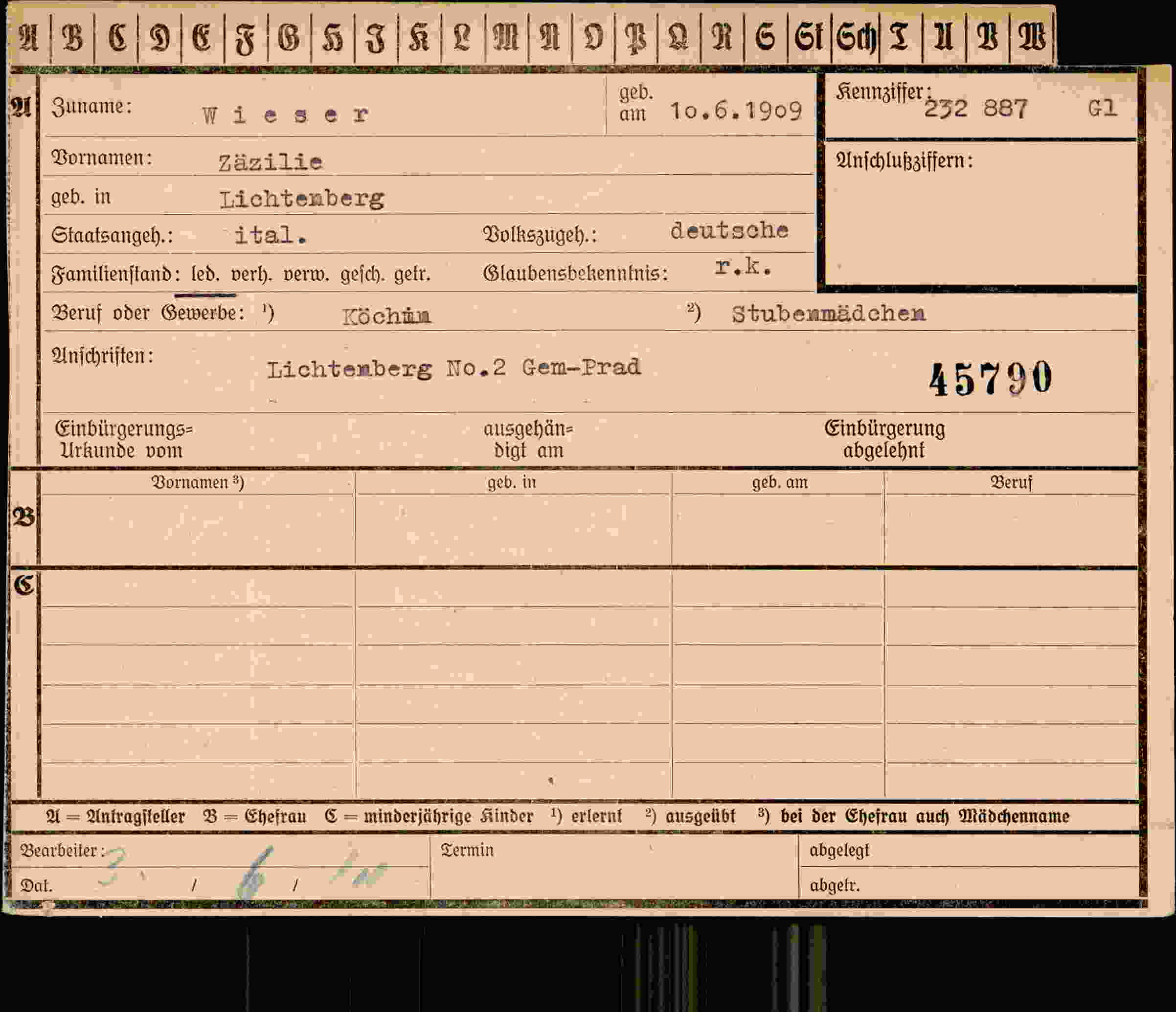Click the "Gl" code beside the Kennziffer
Viewport: 1176px width, 1012px height.
pyautogui.click(x=1103, y=107)
